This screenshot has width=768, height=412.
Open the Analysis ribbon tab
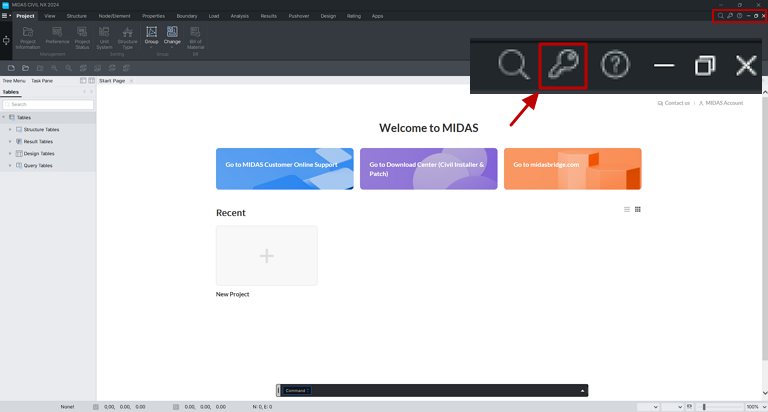[x=240, y=16]
